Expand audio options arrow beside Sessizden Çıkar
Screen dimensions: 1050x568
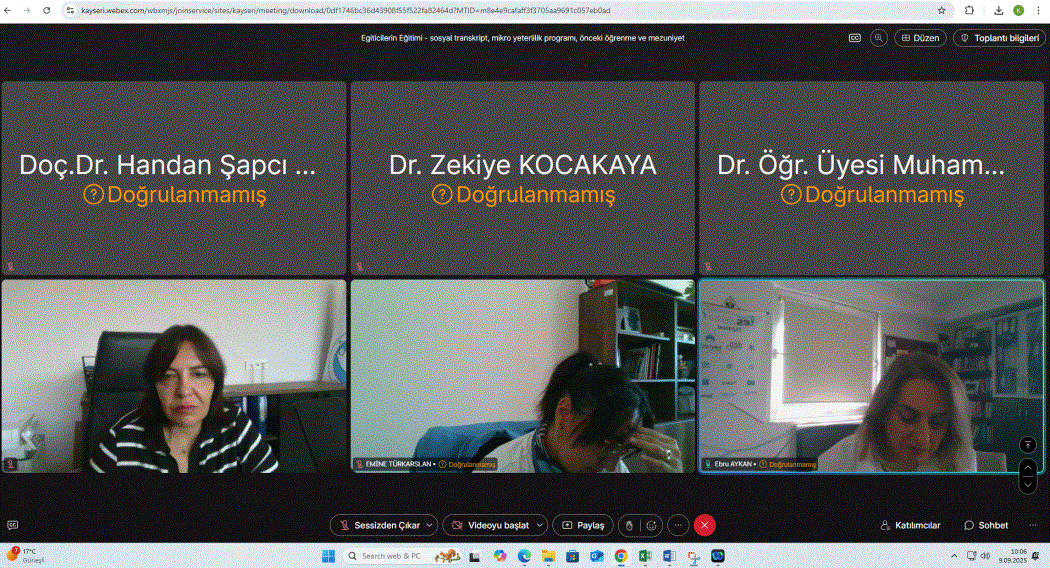pyautogui.click(x=430, y=525)
